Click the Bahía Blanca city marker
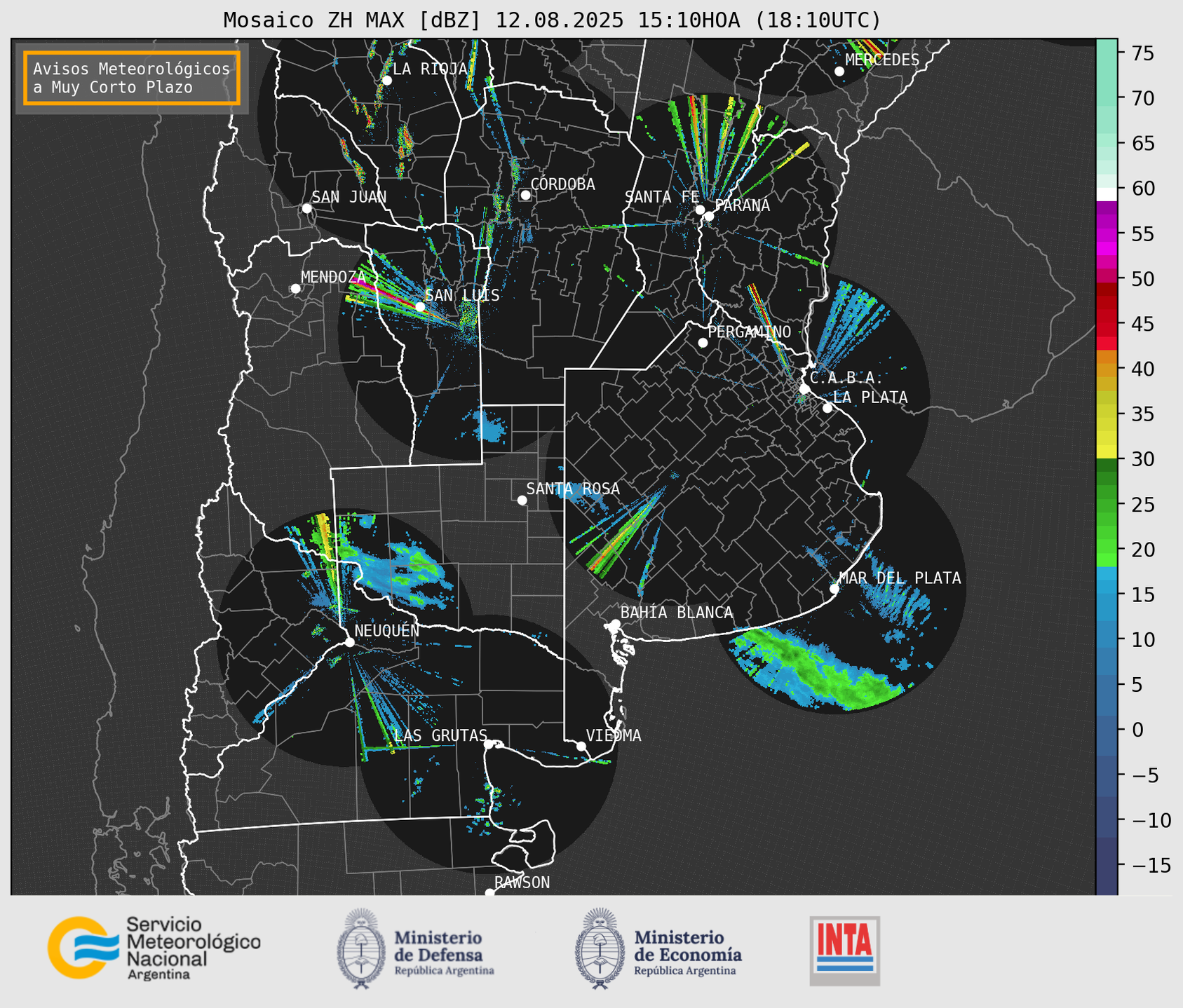This screenshot has height=1008, width=1183. tap(615, 624)
